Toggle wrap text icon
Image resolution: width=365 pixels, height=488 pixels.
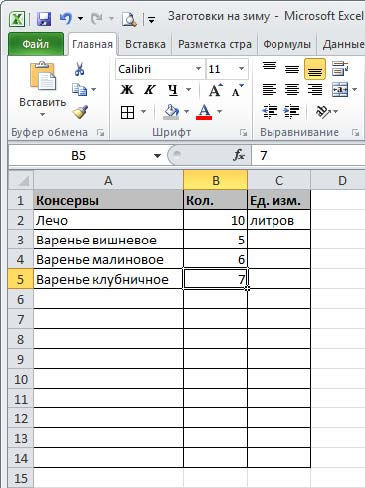pyautogui.click(x=340, y=68)
